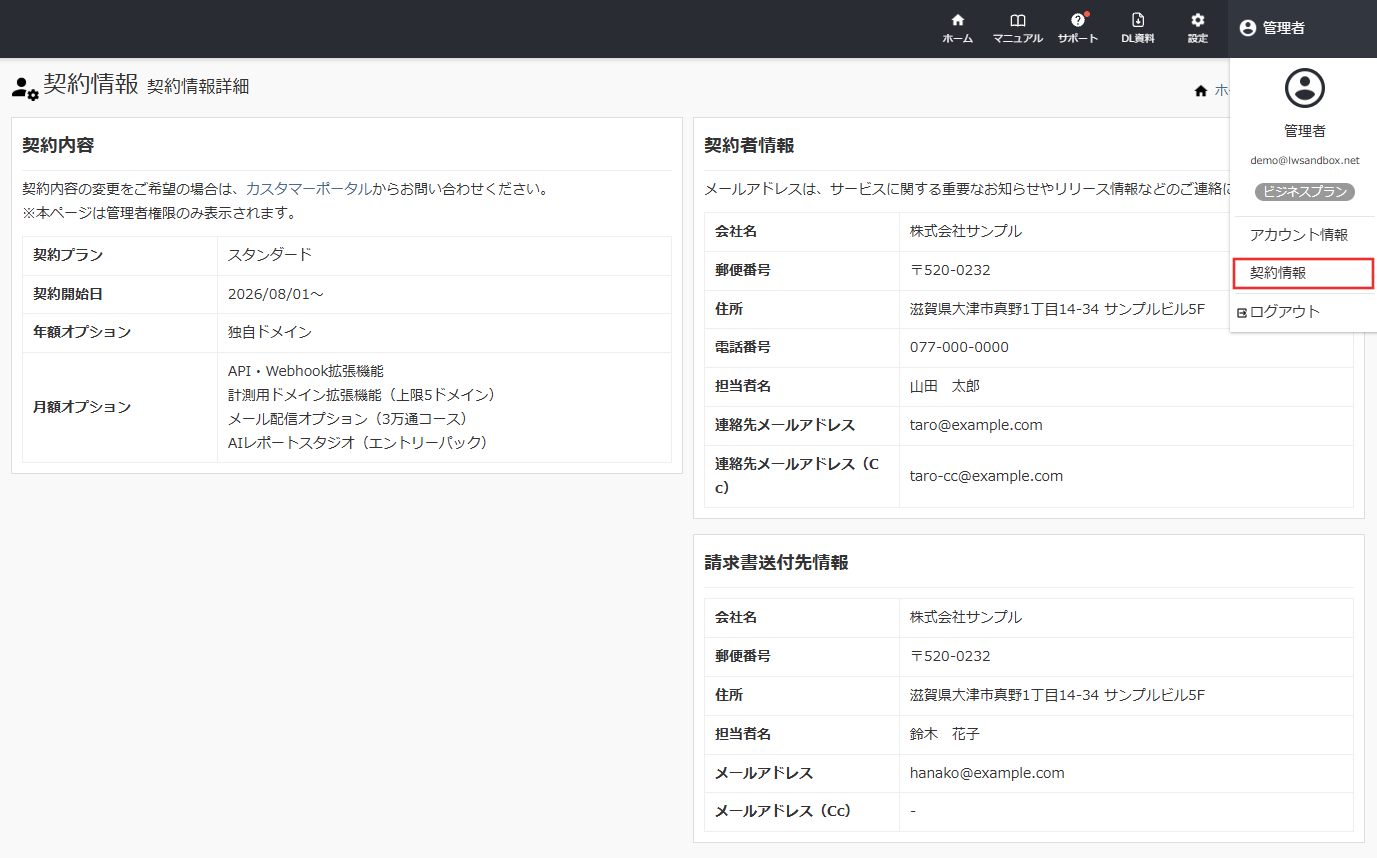The image size is (1377, 858).
Task: Click the start date 2026/08/01～
Action: coord(276,294)
